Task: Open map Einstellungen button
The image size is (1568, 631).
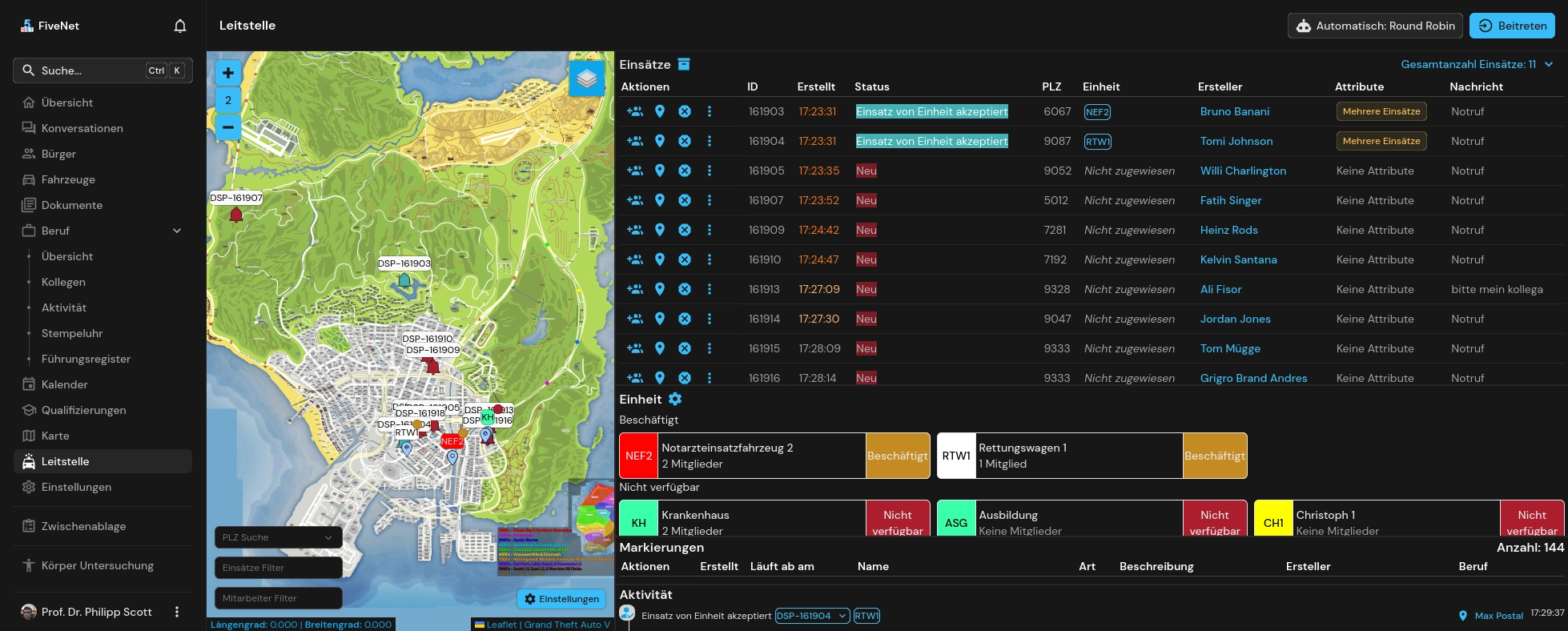Action: tap(561, 599)
